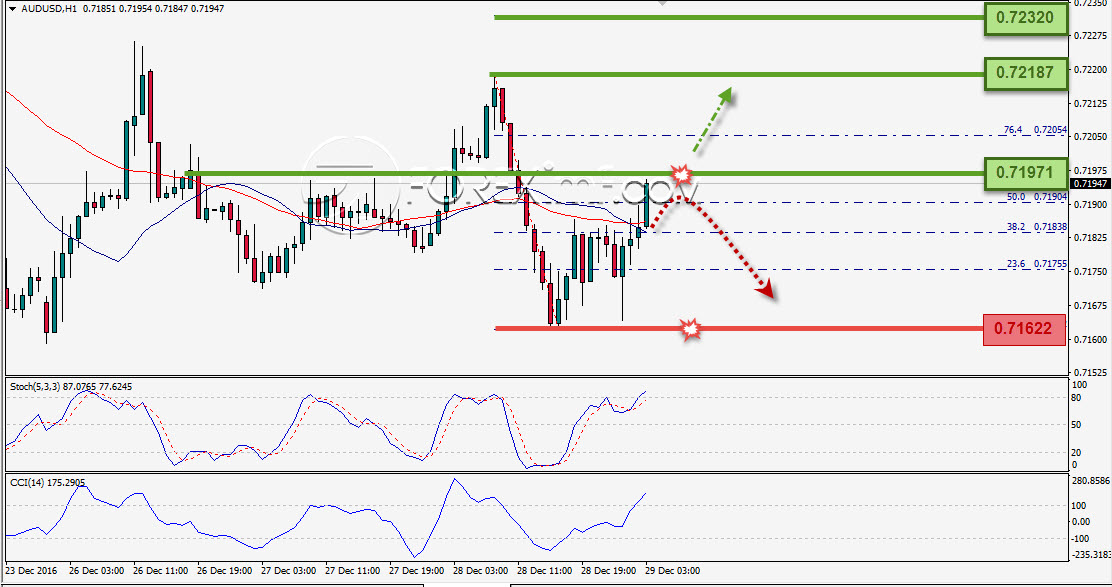This screenshot has height=587, width=1112.
Task: Select the OHLC values 0.71851 0.71954 0.71847 0.71947
Action: (153, 9)
